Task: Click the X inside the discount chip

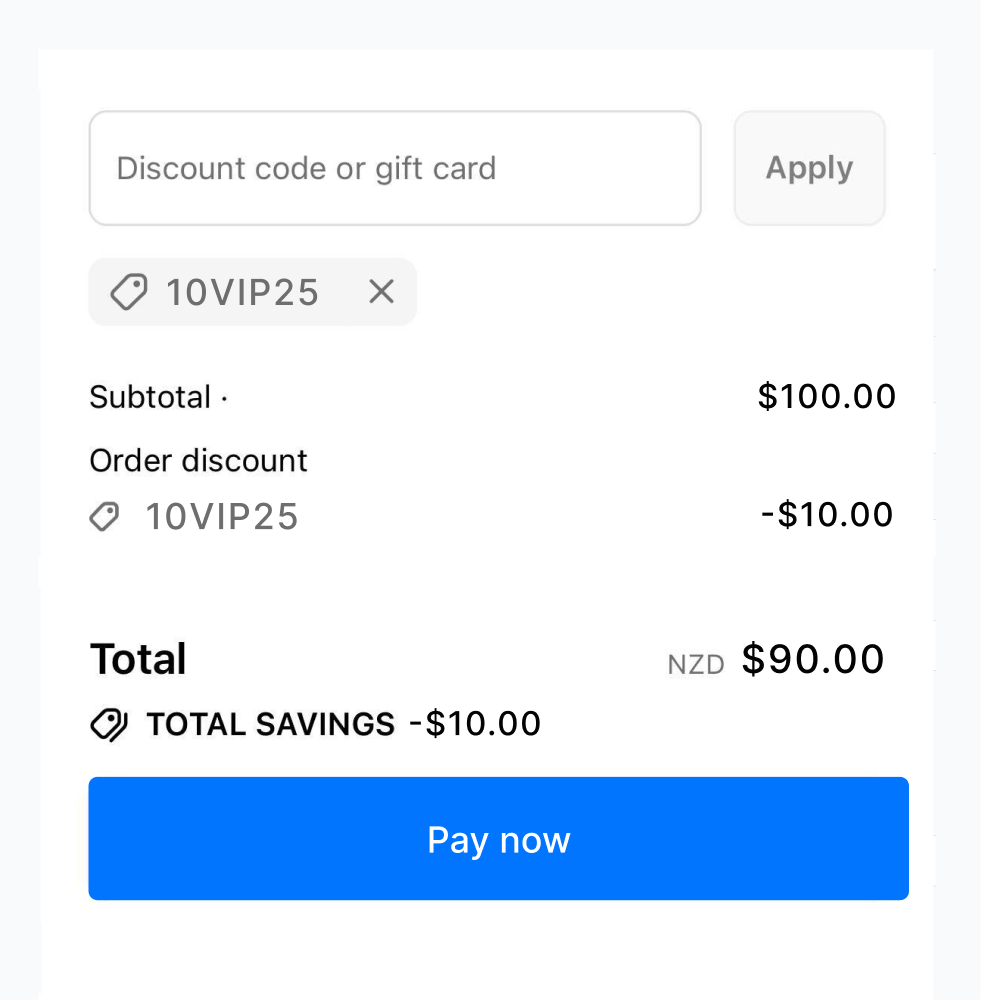Action: coord(381,292)
